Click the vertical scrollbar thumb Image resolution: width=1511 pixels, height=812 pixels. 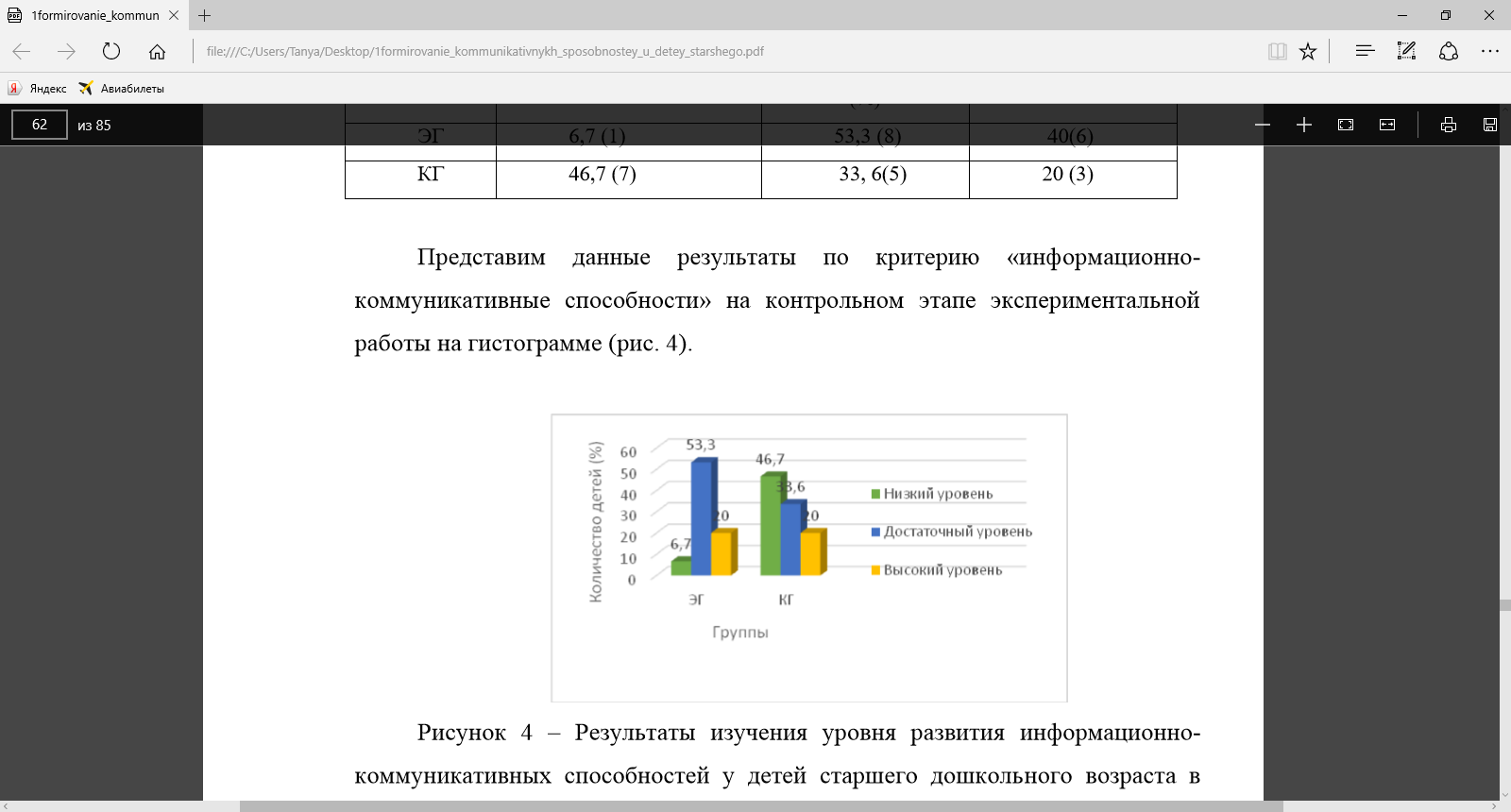[x=1504, y=604]
